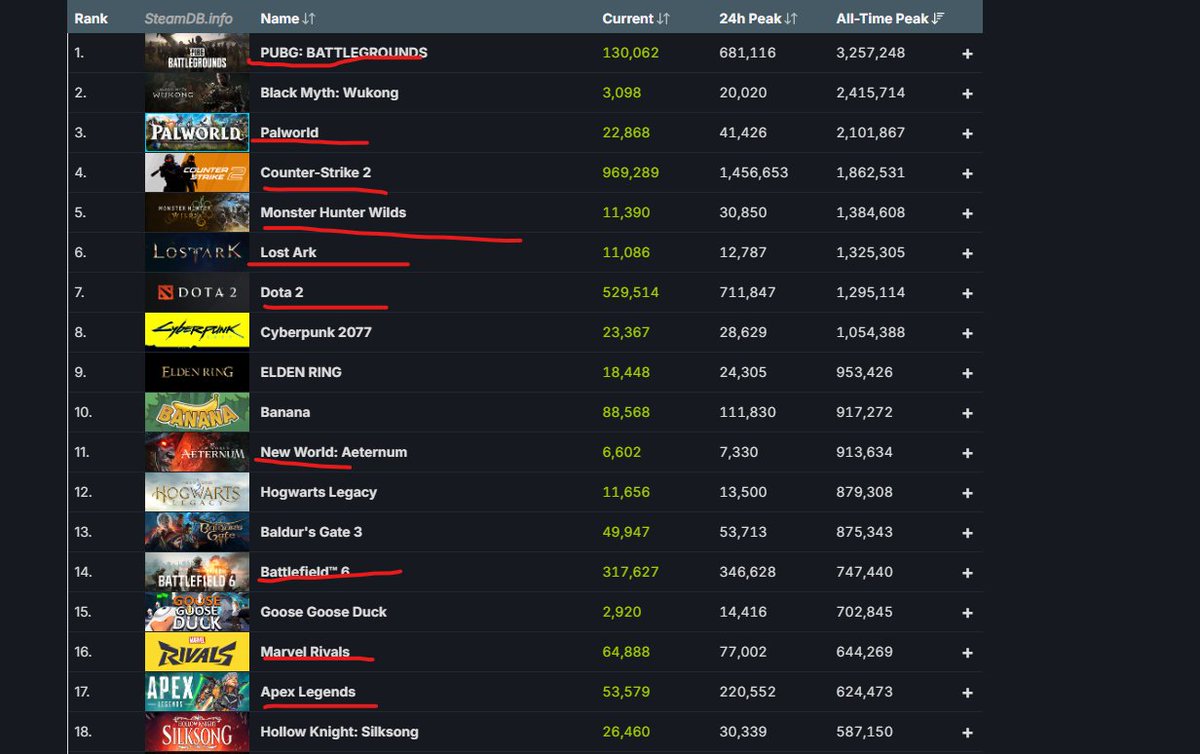Open the ELDEN RING game link
Viewport: 1200px width, 754px height.
click(301, 372)
